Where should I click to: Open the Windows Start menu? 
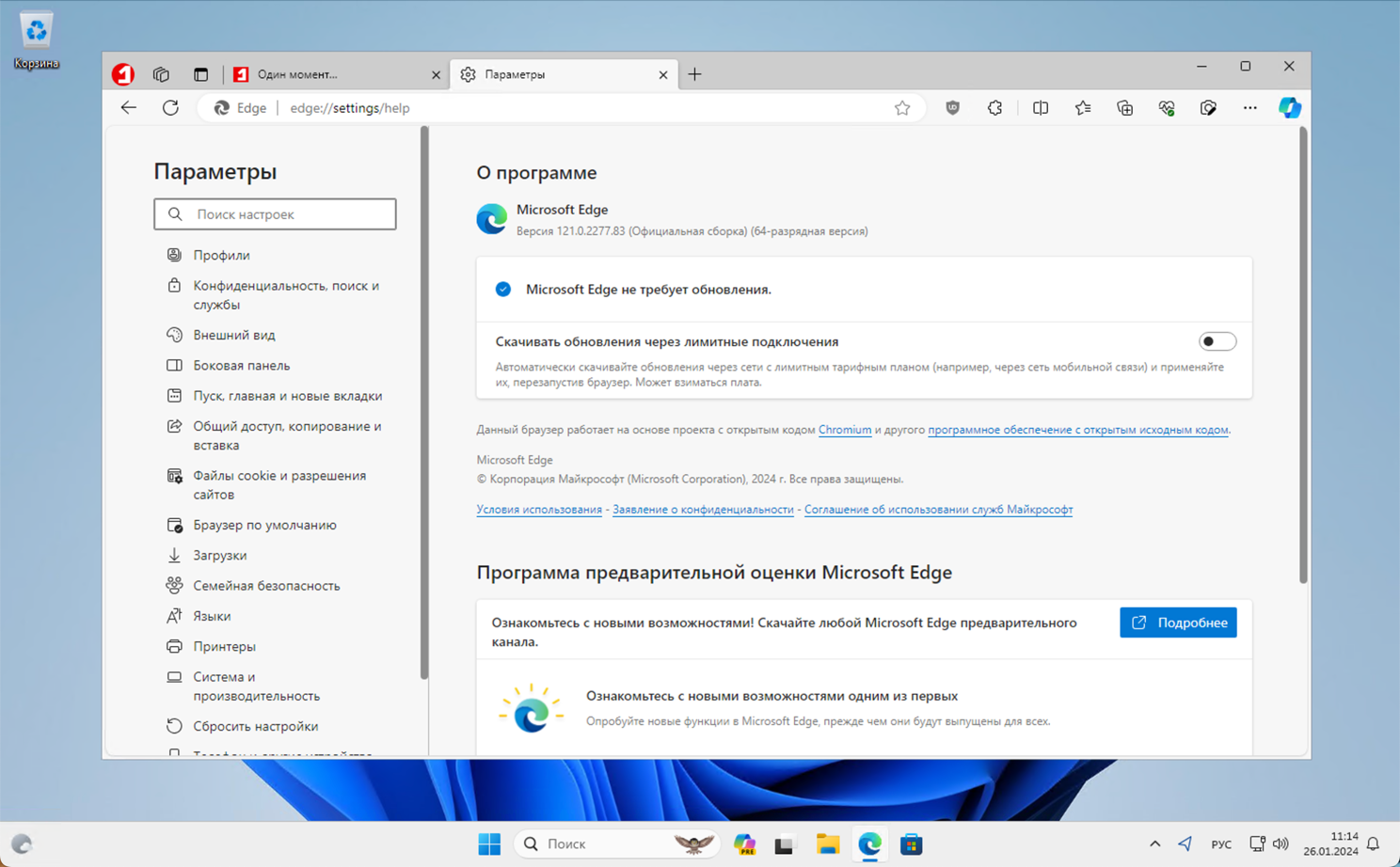489,844
